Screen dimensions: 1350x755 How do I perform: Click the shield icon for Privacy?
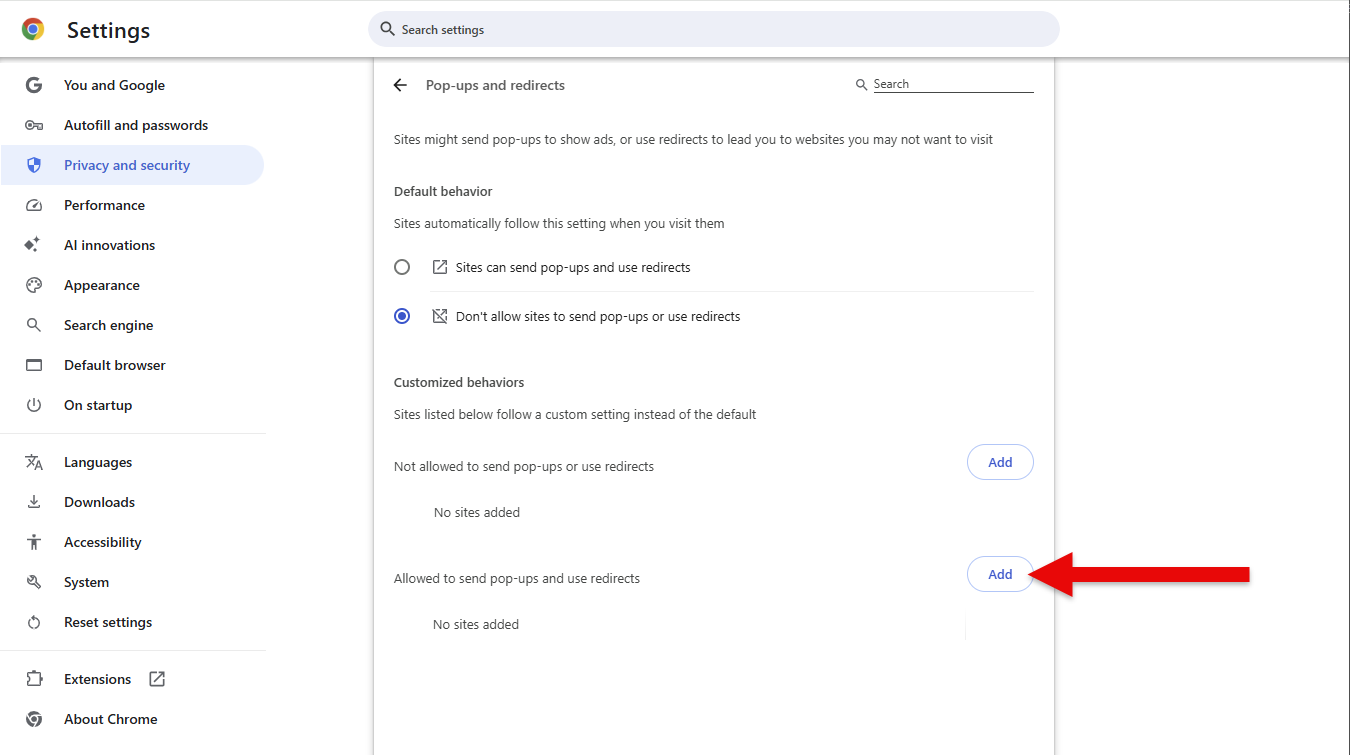(x=34, y=165)
